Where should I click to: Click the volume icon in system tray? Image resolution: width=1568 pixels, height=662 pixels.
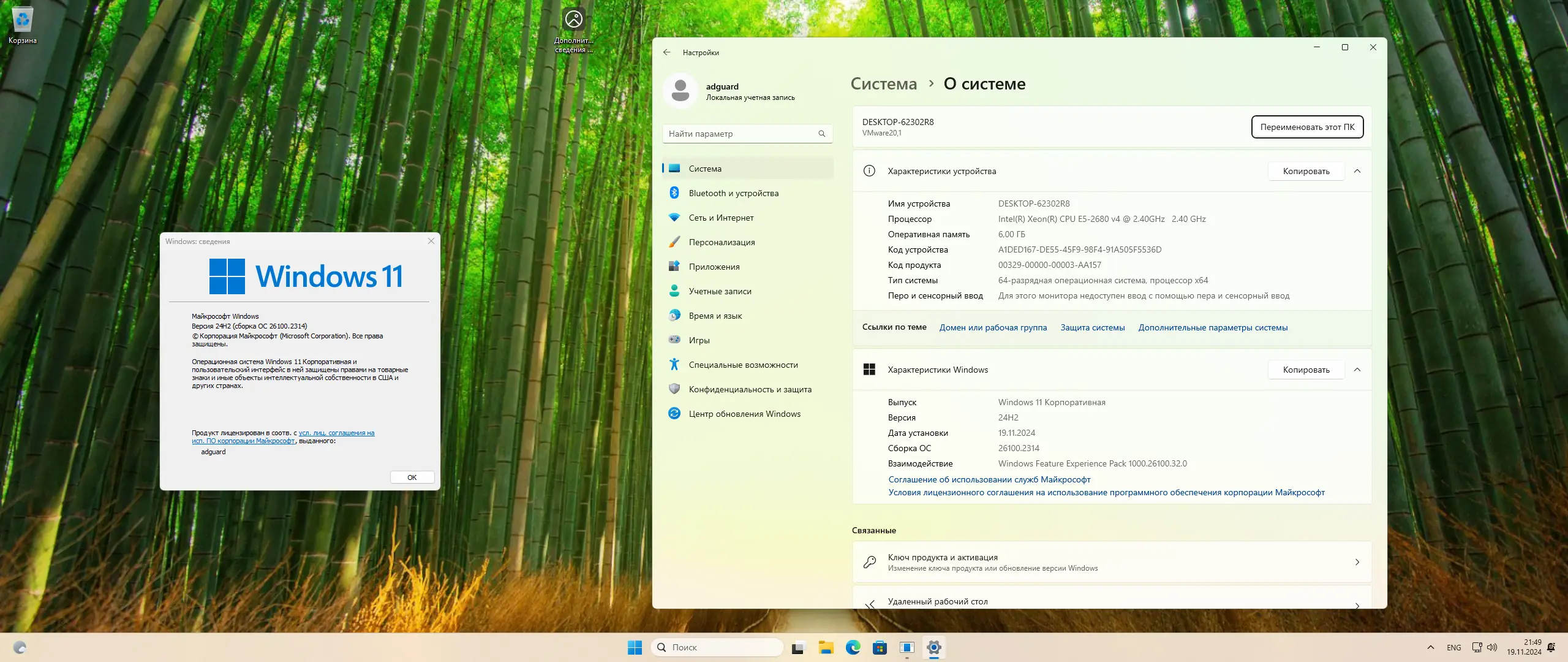click(x=1491, y=647)
